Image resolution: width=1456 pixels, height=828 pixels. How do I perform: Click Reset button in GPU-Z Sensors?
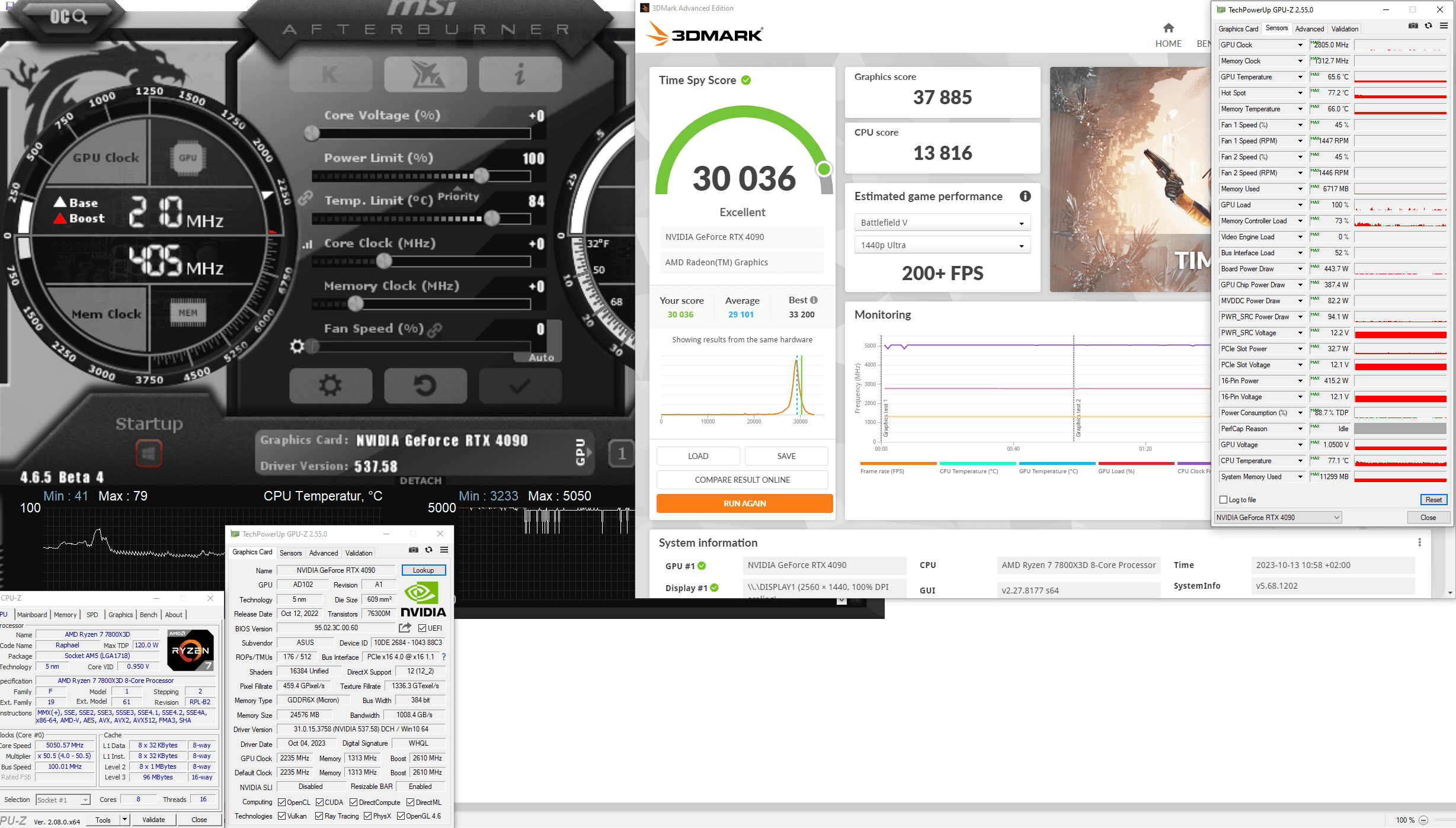pyautogui.click(x=1433, y=499)
